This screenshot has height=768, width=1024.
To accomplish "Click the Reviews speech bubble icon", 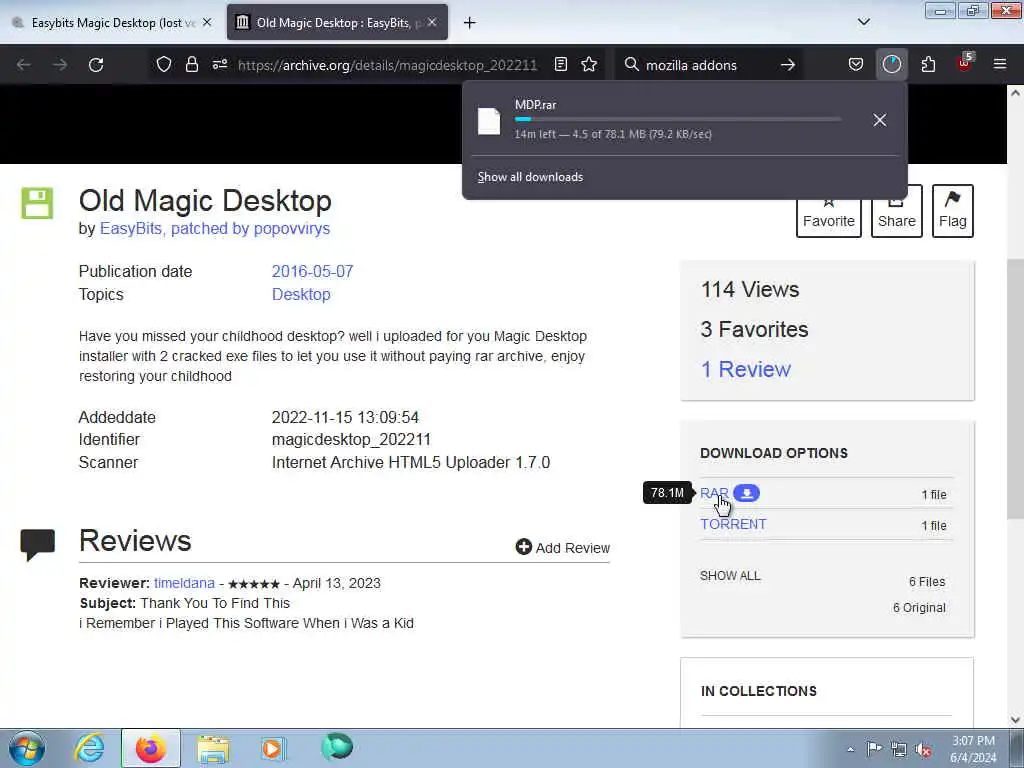I will (38, 545).
